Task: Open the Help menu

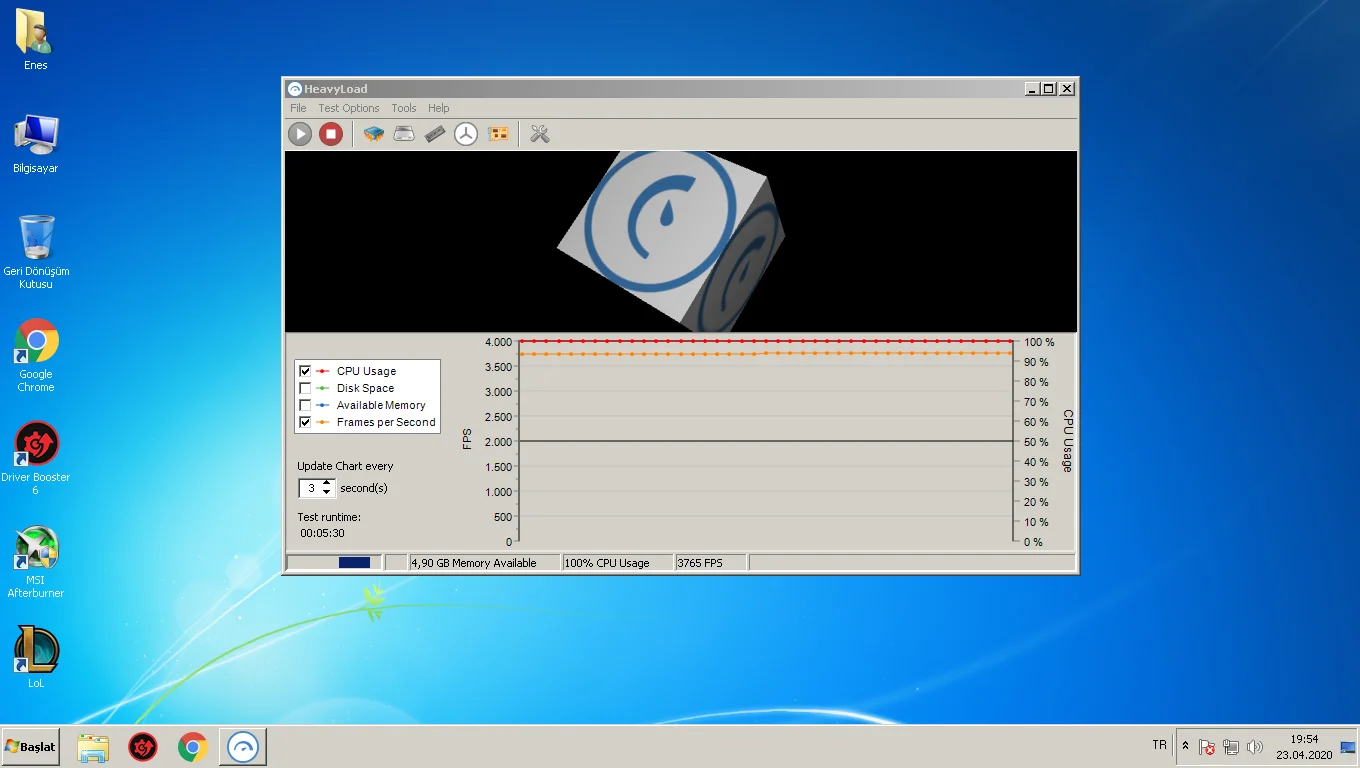Action: coord(439,108)
